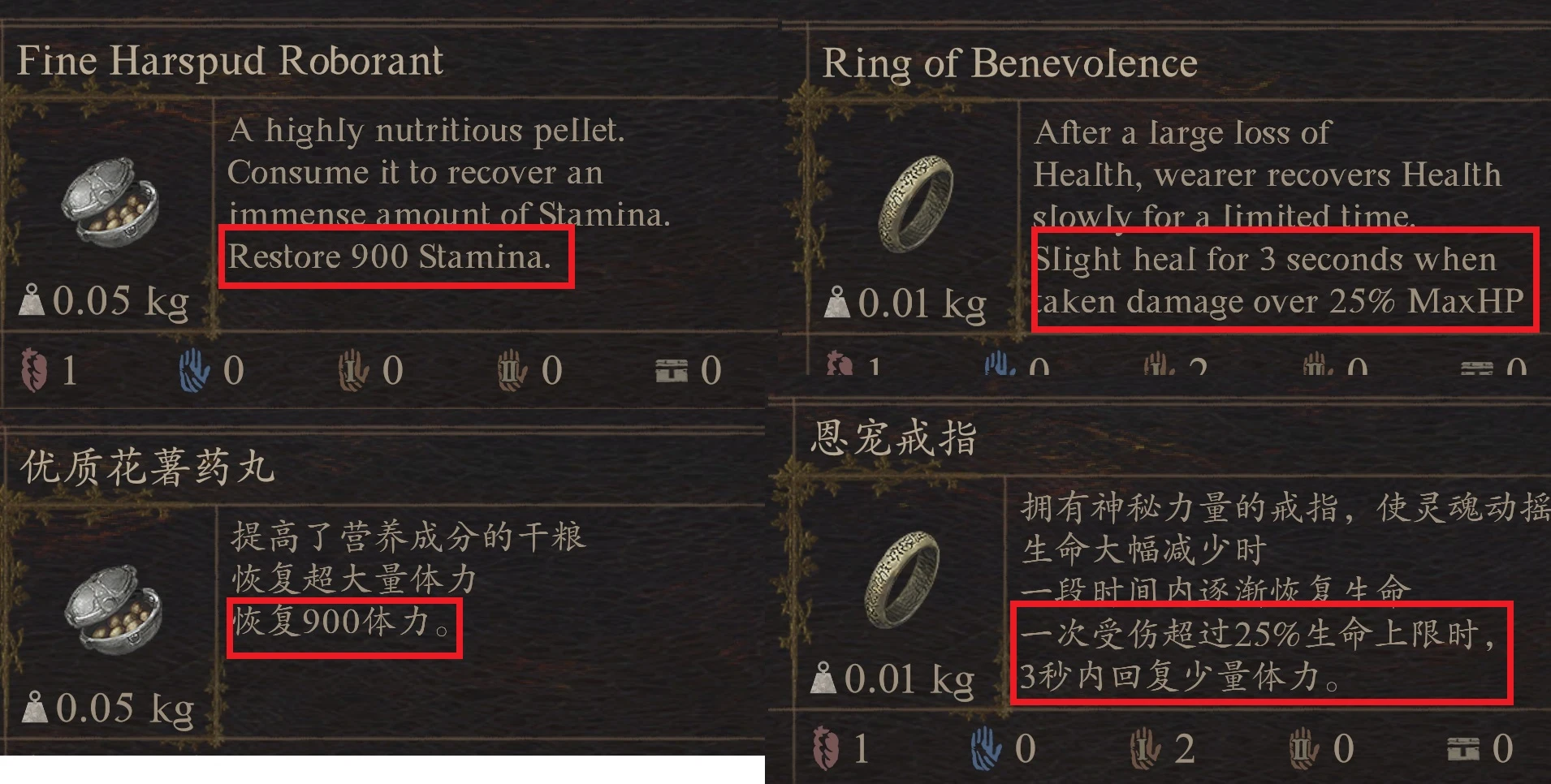
Task: Click the pawn I hand icon showing 2 under 恩宠戒指
Action: [x=1145, y=748]
